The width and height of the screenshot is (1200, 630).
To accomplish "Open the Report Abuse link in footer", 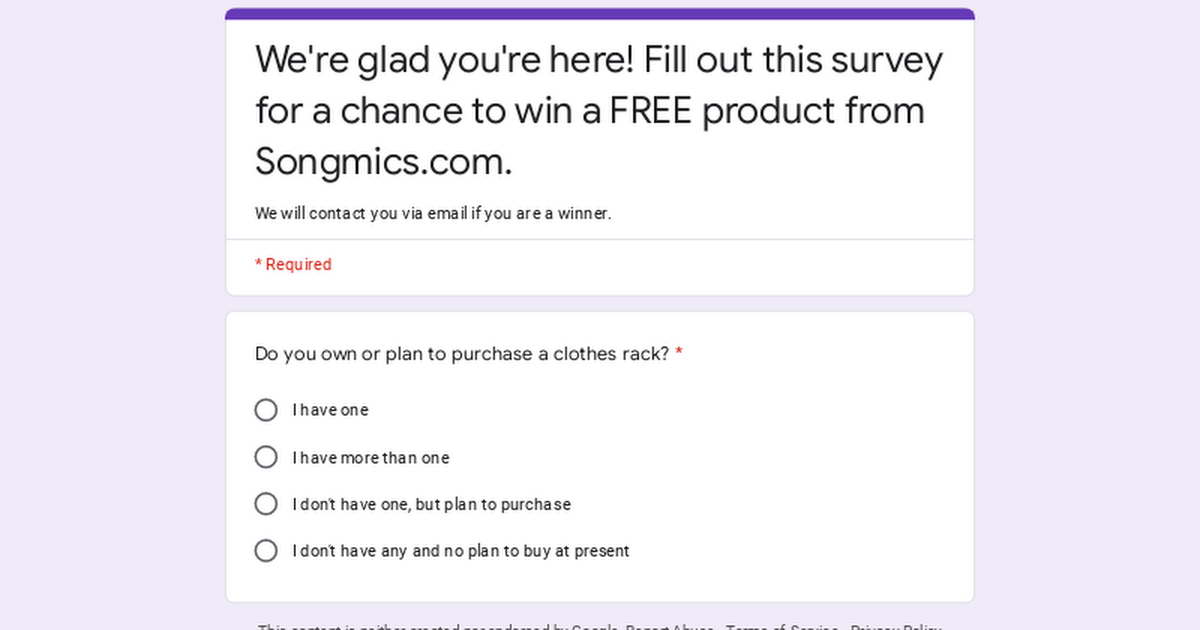I will point(670,627).
